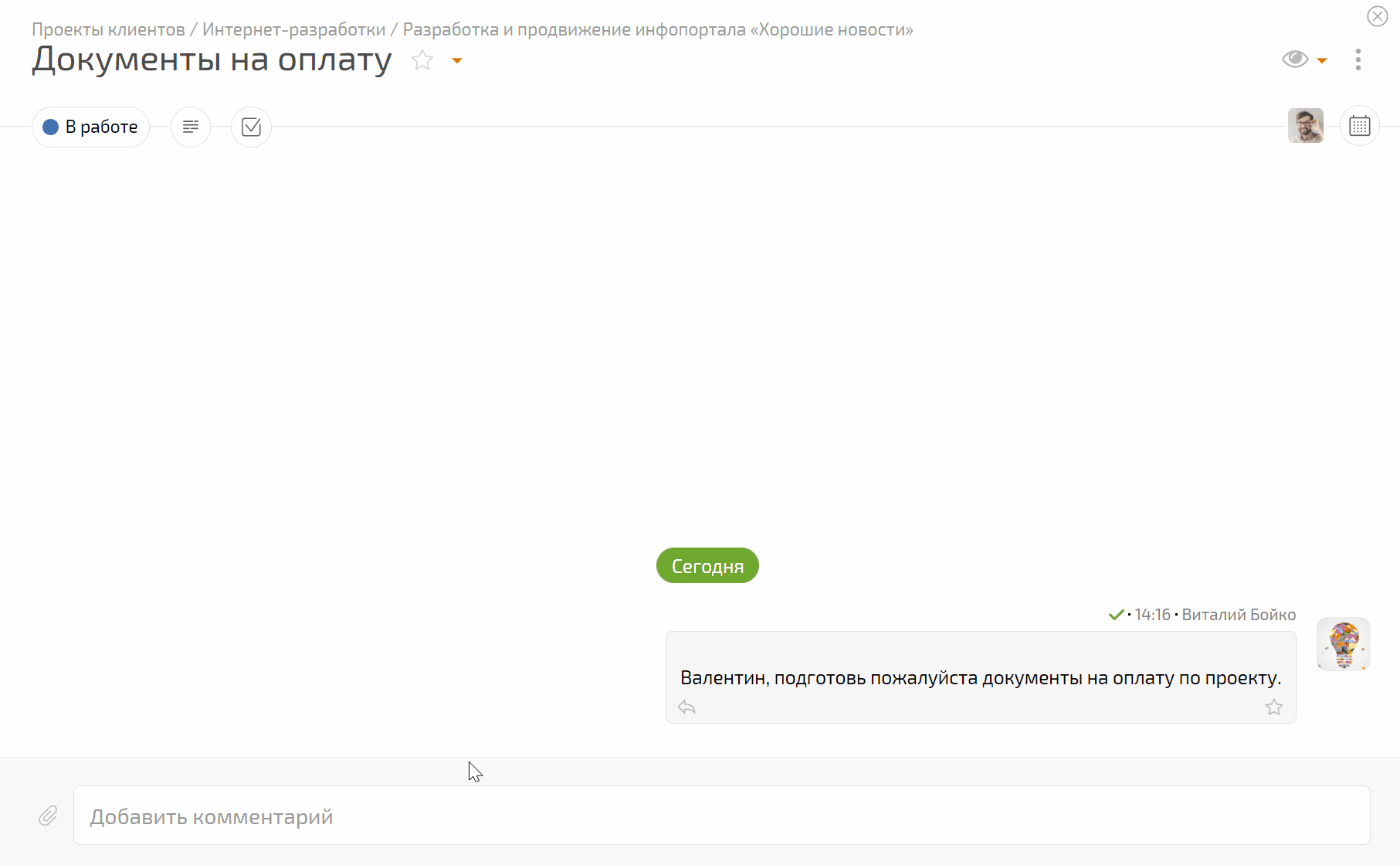The height and width of the screenshot is (865, 1400).
Task: Open the «Интернет-разработки» breadcrumb link
Action: [293, 29]
